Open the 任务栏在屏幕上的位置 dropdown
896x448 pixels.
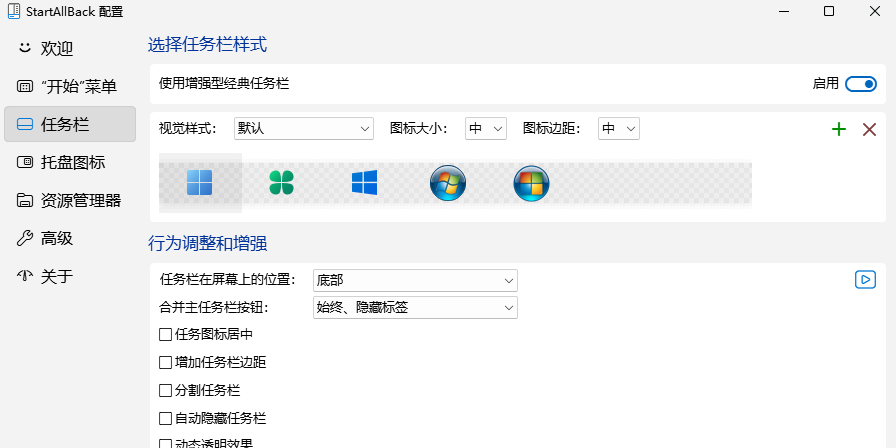click(415, 281)
